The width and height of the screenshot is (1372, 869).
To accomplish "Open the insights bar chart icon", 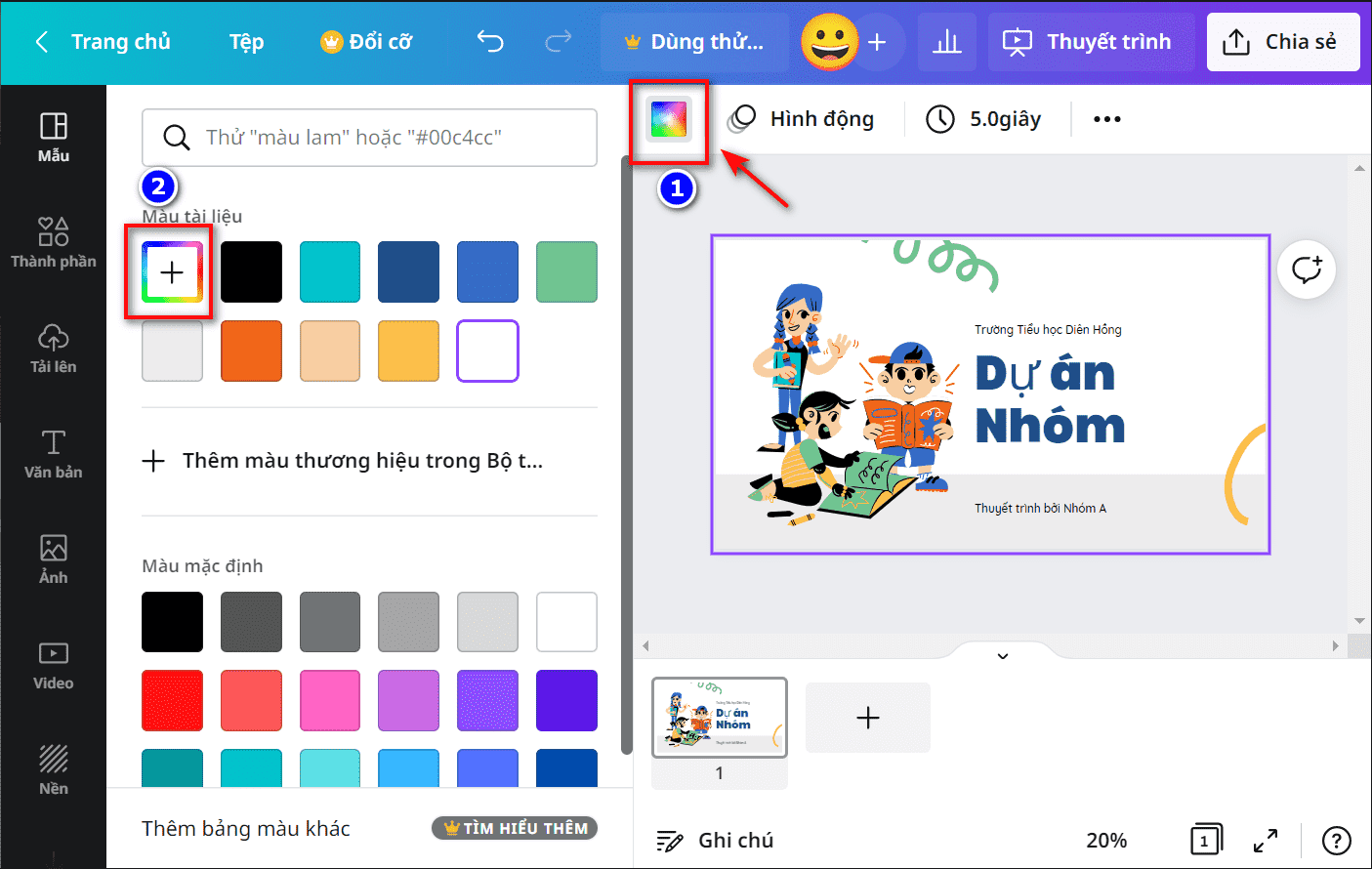I will [946, 42].
